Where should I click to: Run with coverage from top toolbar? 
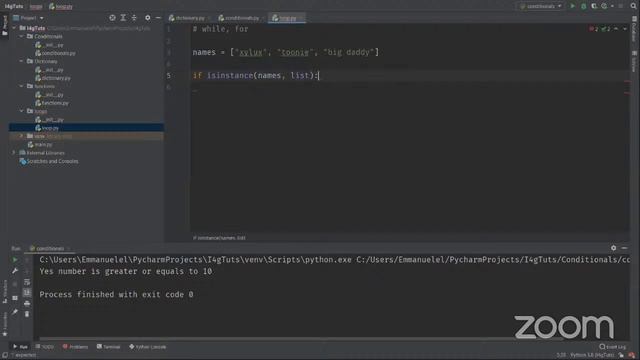click(594, 6)
